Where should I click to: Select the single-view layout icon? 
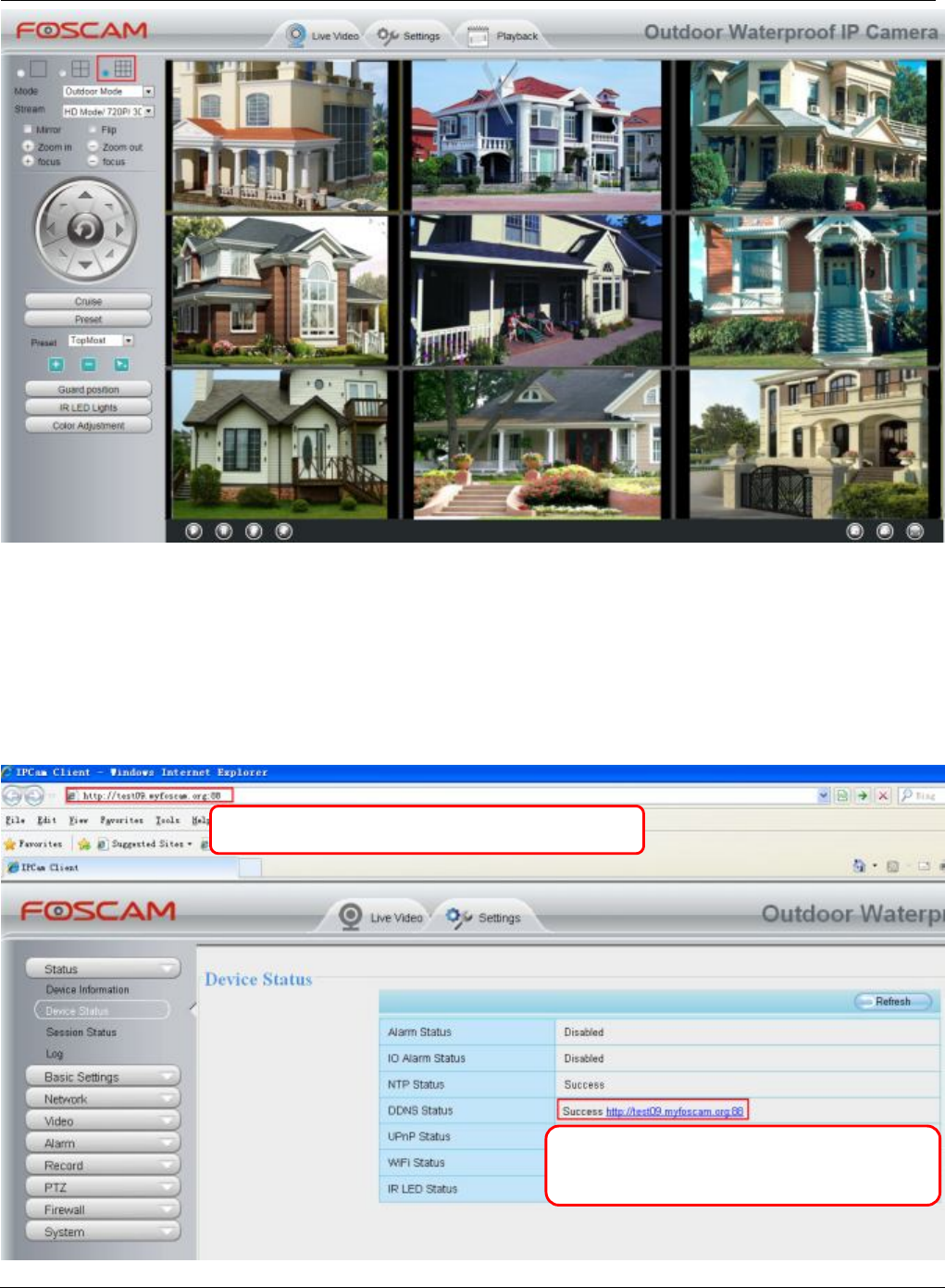point(38,69)
